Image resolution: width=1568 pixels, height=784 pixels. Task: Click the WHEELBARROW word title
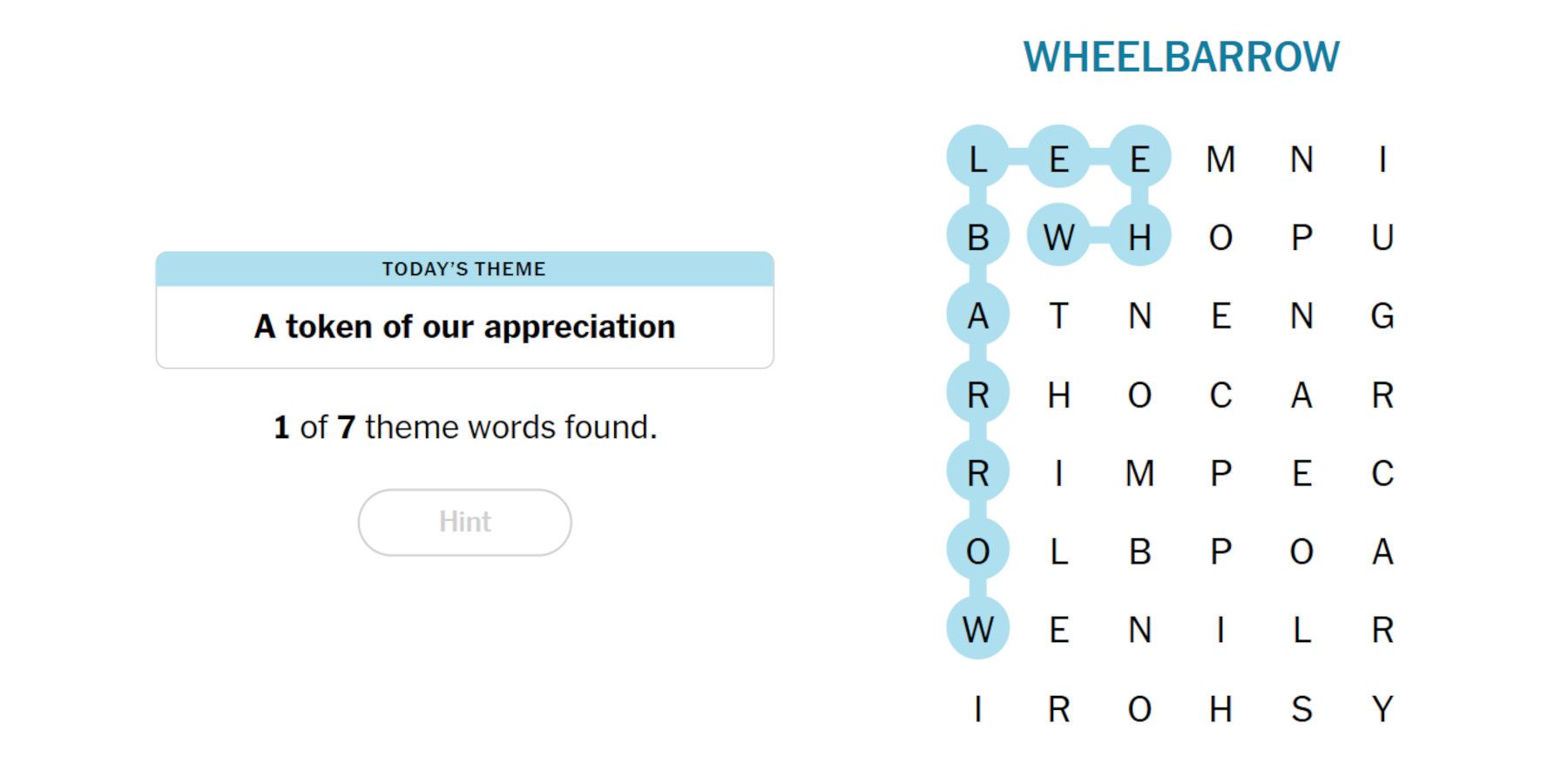click(x=1180, y=57)
